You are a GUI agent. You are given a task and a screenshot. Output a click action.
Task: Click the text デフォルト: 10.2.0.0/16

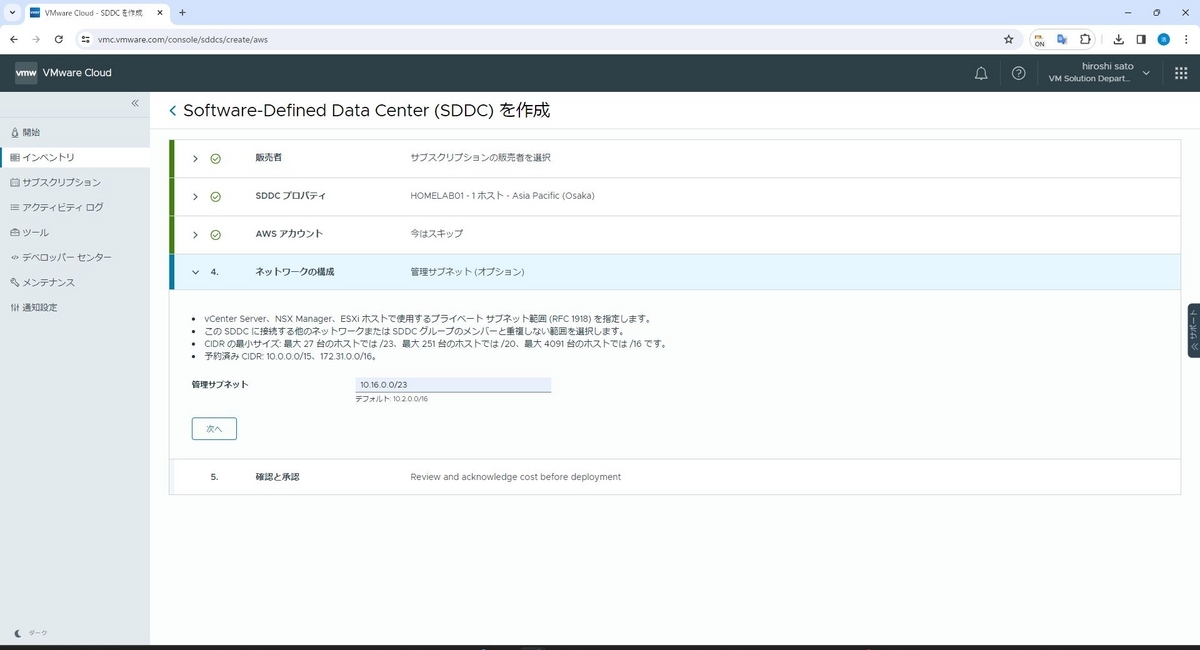pyautogui.click(x=392, y=399)
